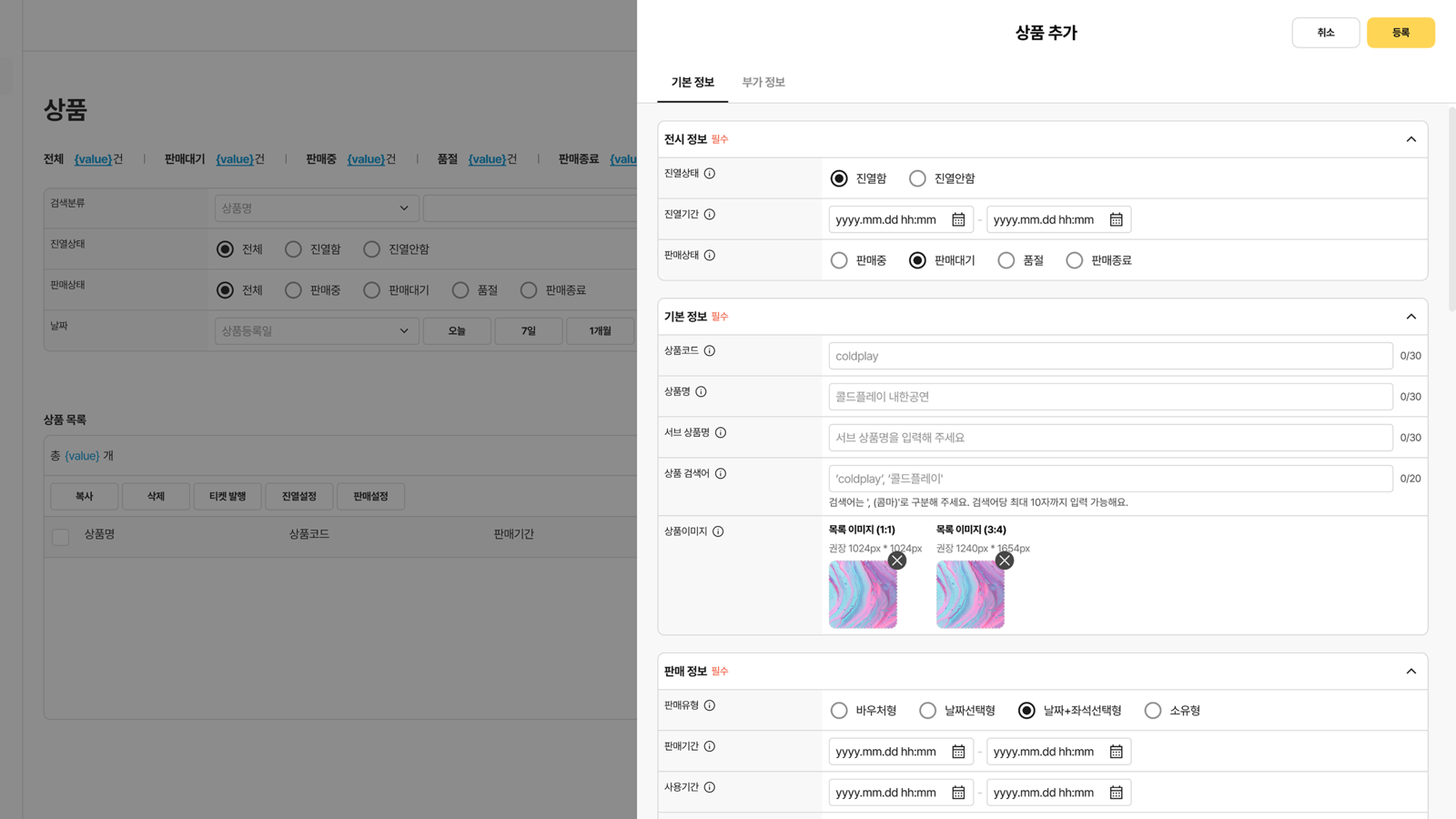Click the 1:1 list image thumbnail
The height and width of the screenshot is (819, 1456).
pyautogui.click(x=863, y=594)
